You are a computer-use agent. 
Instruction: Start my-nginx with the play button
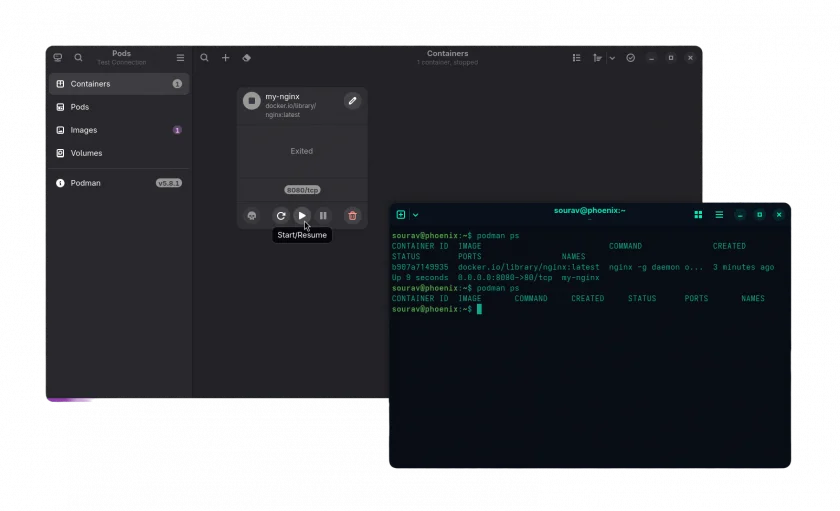tap(302, 215)
